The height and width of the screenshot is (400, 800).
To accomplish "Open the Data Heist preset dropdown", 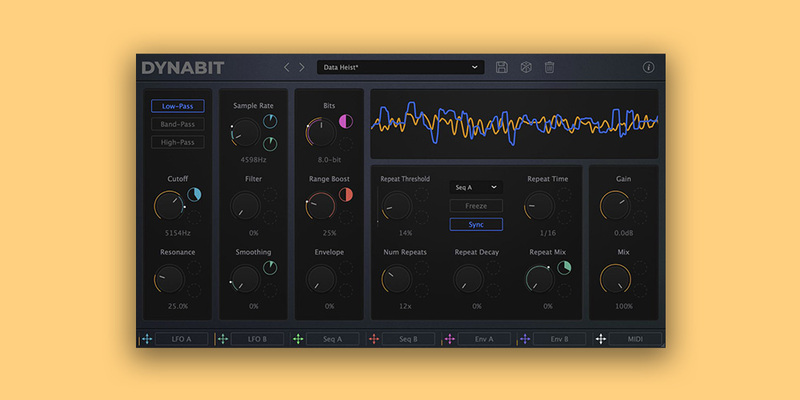I will click(x=401, y=67).
